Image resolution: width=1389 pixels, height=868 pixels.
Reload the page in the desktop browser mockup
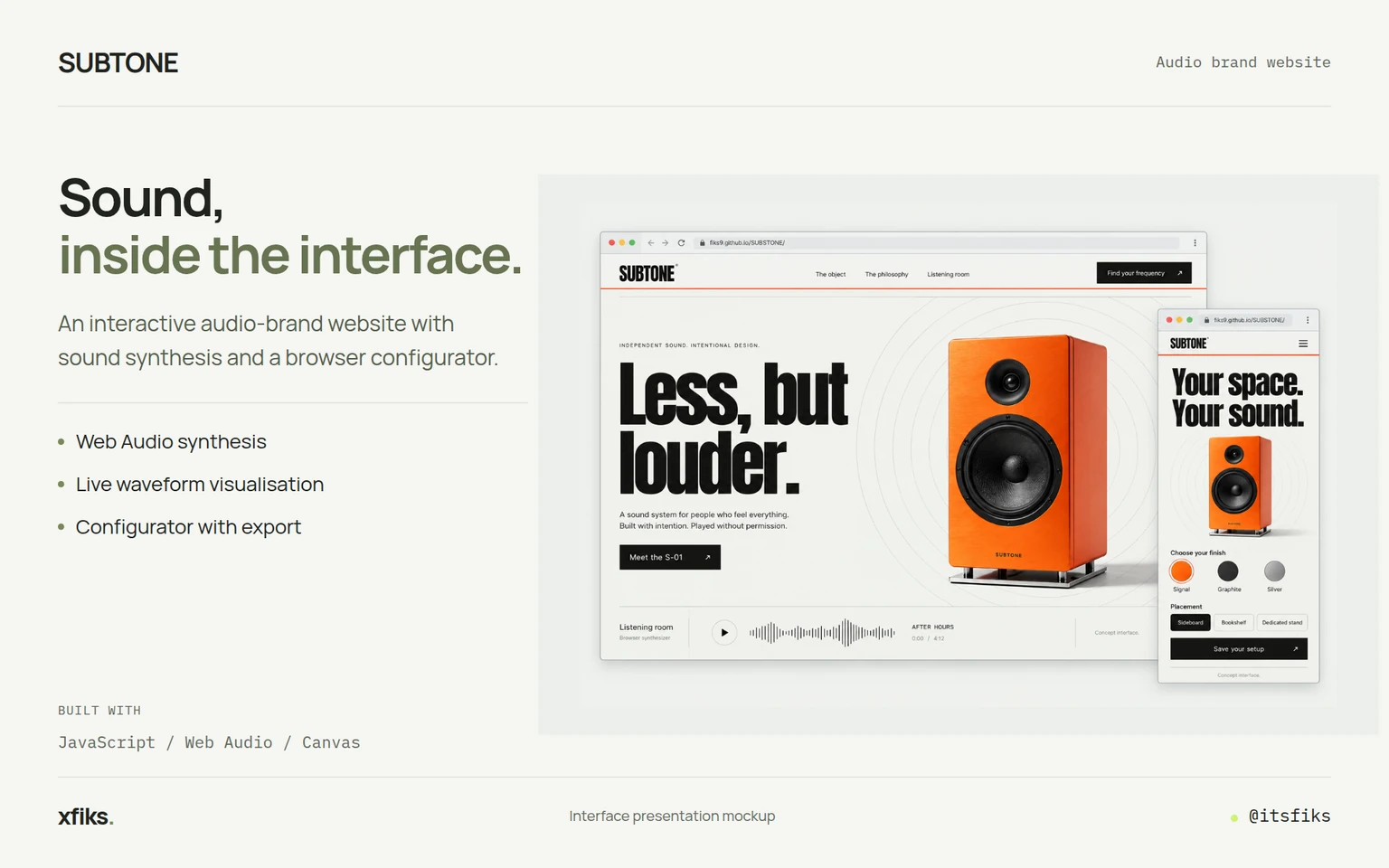coord(681,242)
